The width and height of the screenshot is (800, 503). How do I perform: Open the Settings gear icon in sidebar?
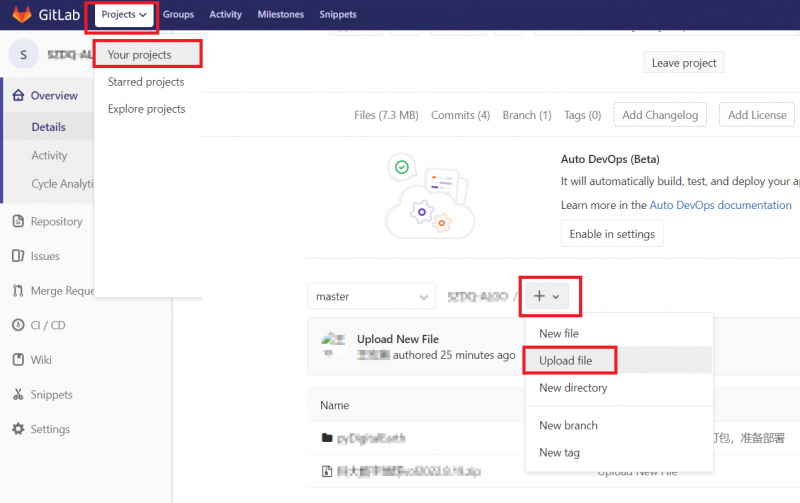coord(18,430)
